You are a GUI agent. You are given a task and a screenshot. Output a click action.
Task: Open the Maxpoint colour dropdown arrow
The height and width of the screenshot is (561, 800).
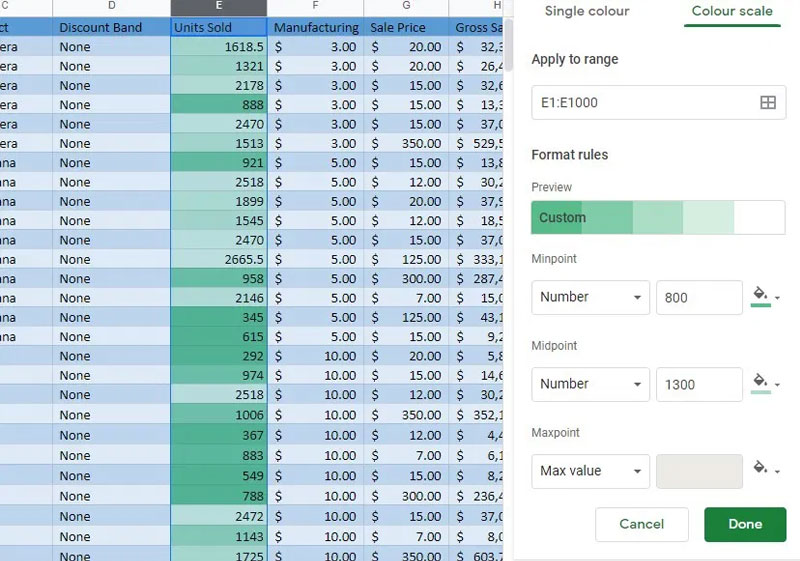778,471
